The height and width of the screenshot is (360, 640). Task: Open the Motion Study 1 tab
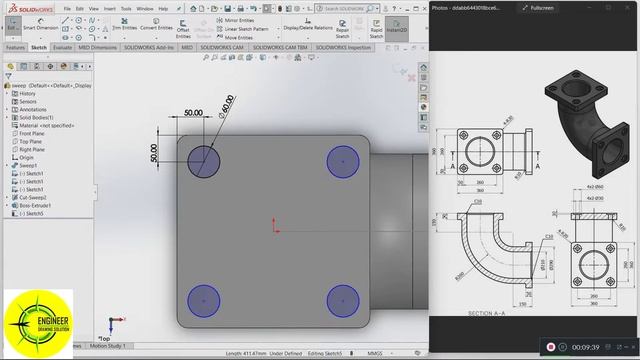108,346
